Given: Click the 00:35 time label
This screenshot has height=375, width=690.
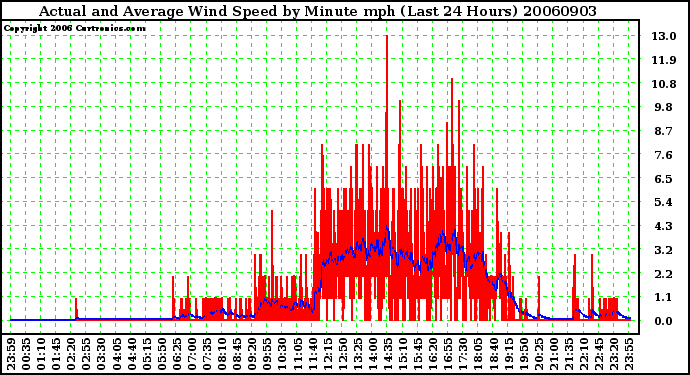Looking at the screenshot, I should coord(26,354).
